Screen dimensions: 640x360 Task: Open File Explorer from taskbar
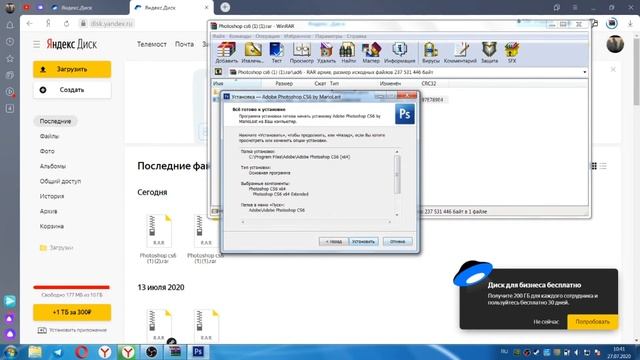click(35, 352)
